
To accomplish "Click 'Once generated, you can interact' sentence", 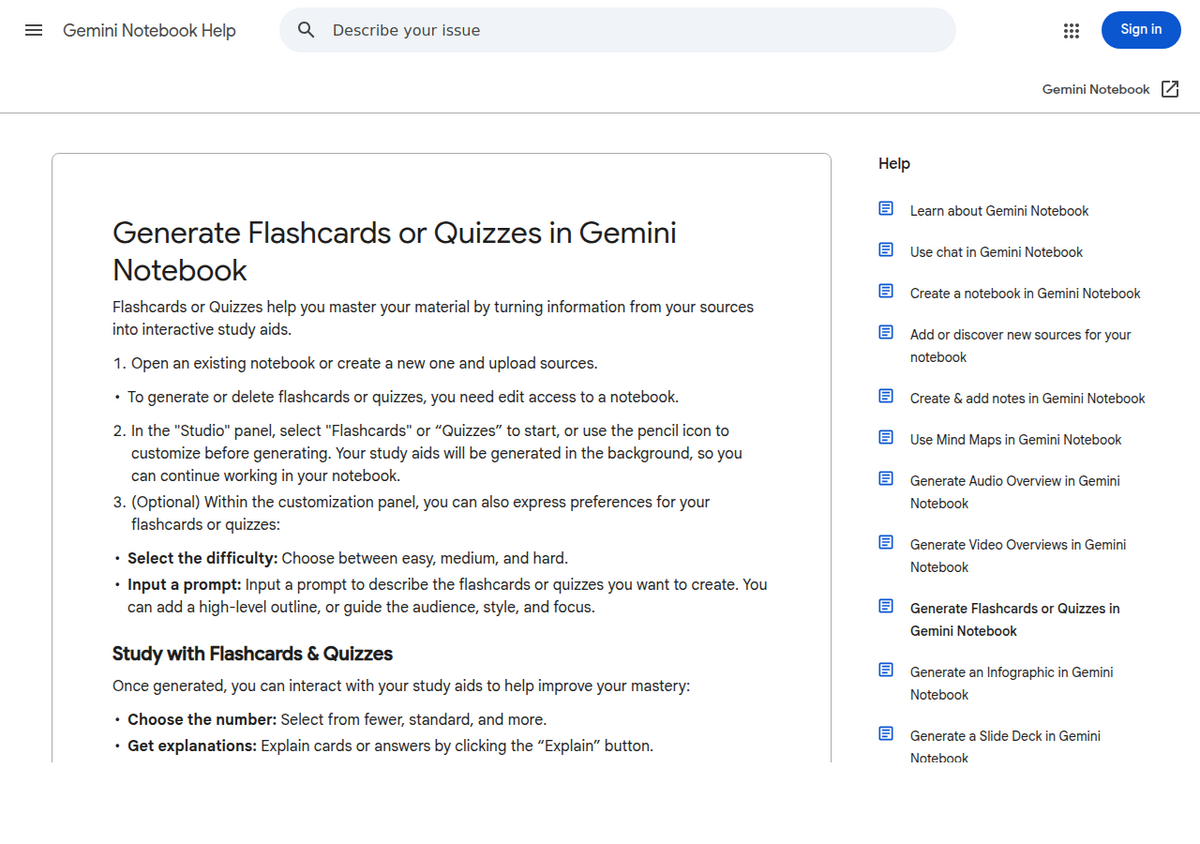I will click(x=401, y=686).
